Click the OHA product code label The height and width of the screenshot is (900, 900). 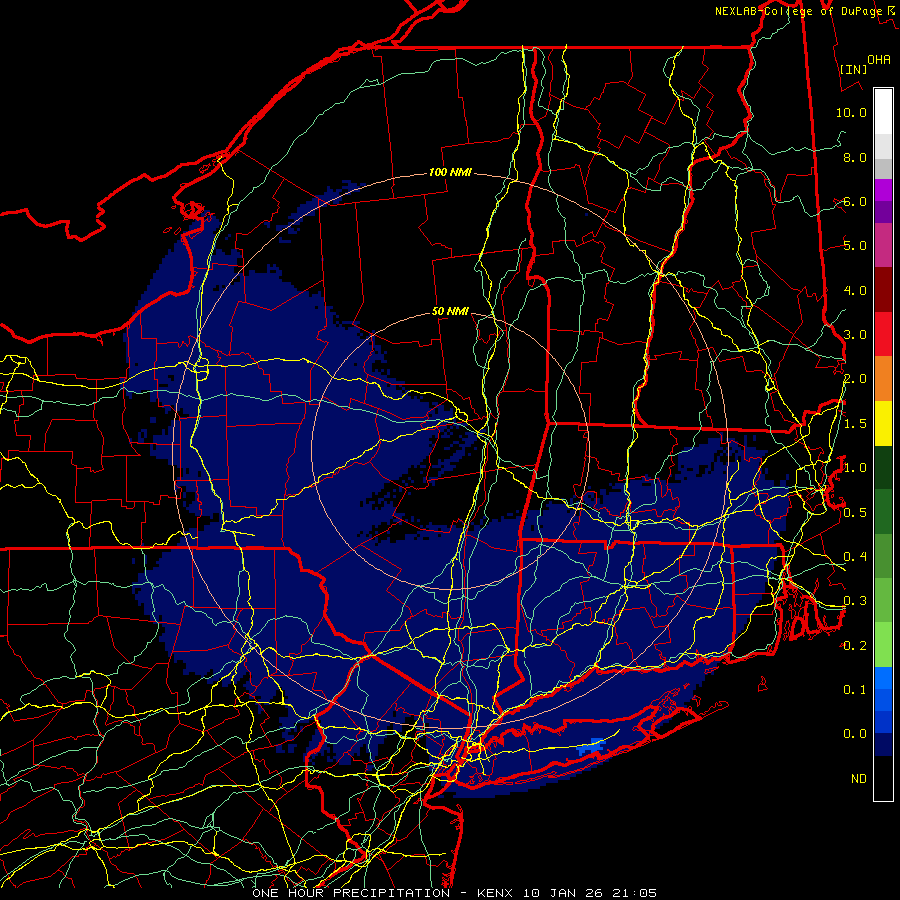pyautogui.click(x=879, y=59)
